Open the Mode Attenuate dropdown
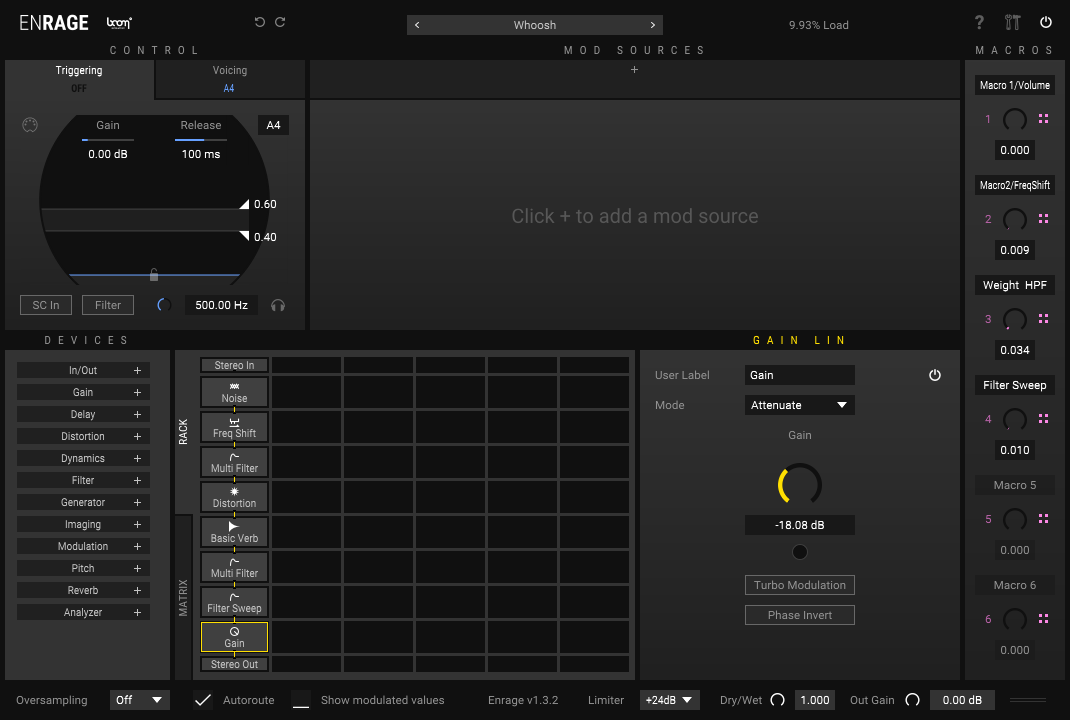Viewport: 1070px width, 720px height. click(800, 405)
